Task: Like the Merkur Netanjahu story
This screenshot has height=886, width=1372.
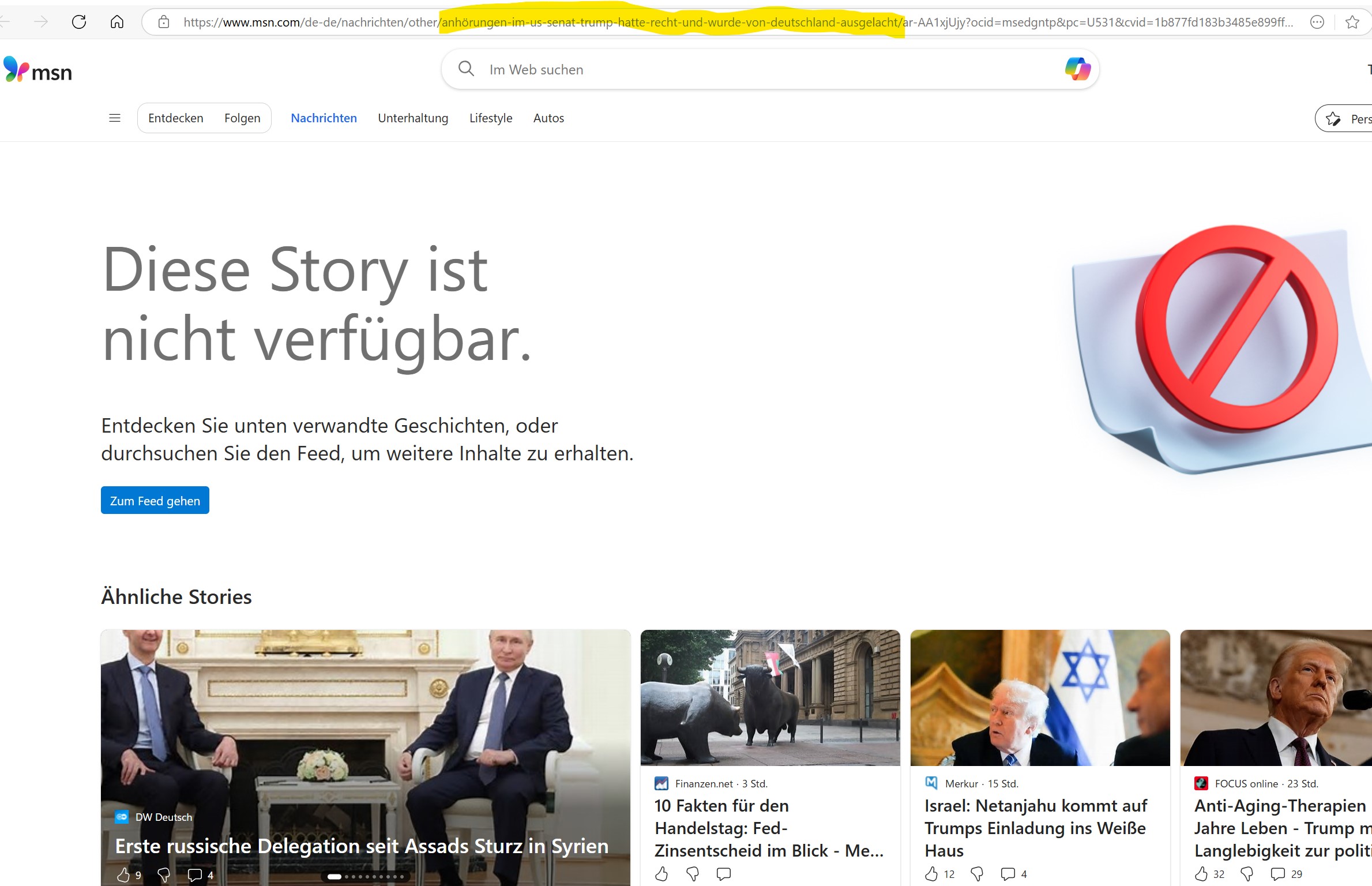Action: (x=931, y=874)
